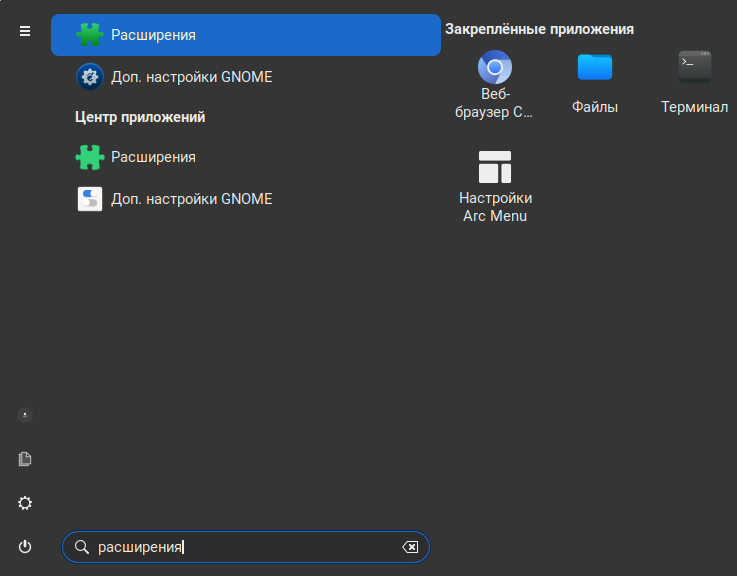Open system settings via the sidebar gear
The image size is (737, 576).
(x=25, y=503)
